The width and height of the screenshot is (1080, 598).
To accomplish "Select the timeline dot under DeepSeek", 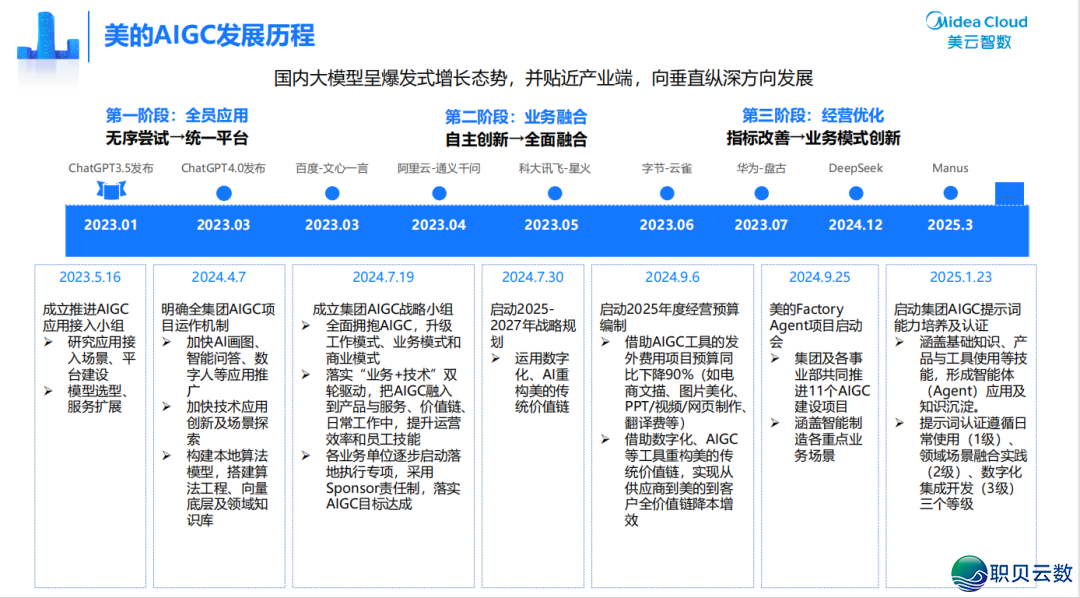I will pos(855,194).
